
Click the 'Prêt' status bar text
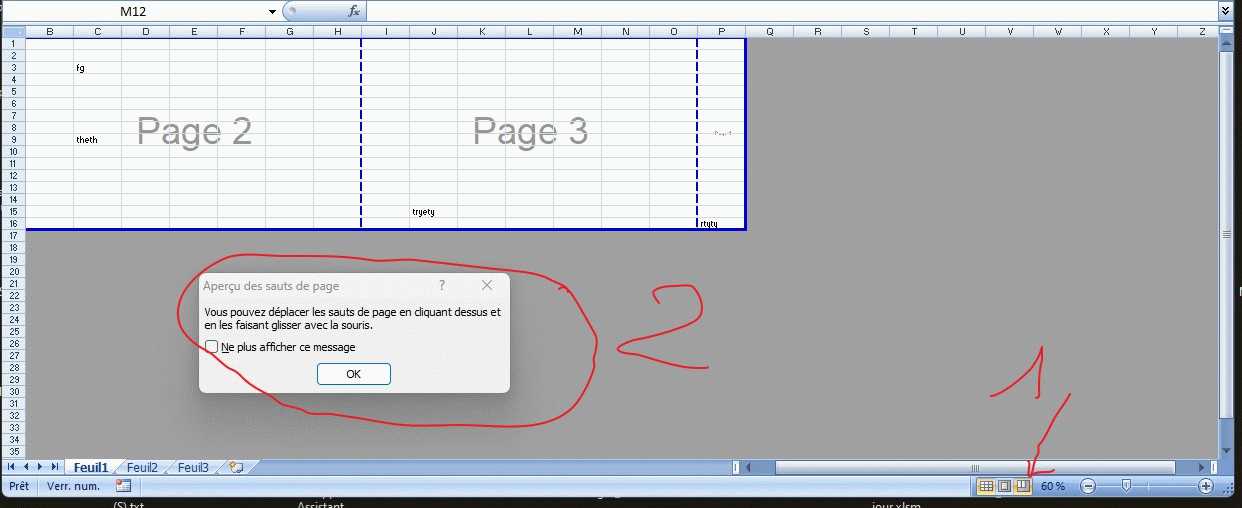tap(18, 486)
